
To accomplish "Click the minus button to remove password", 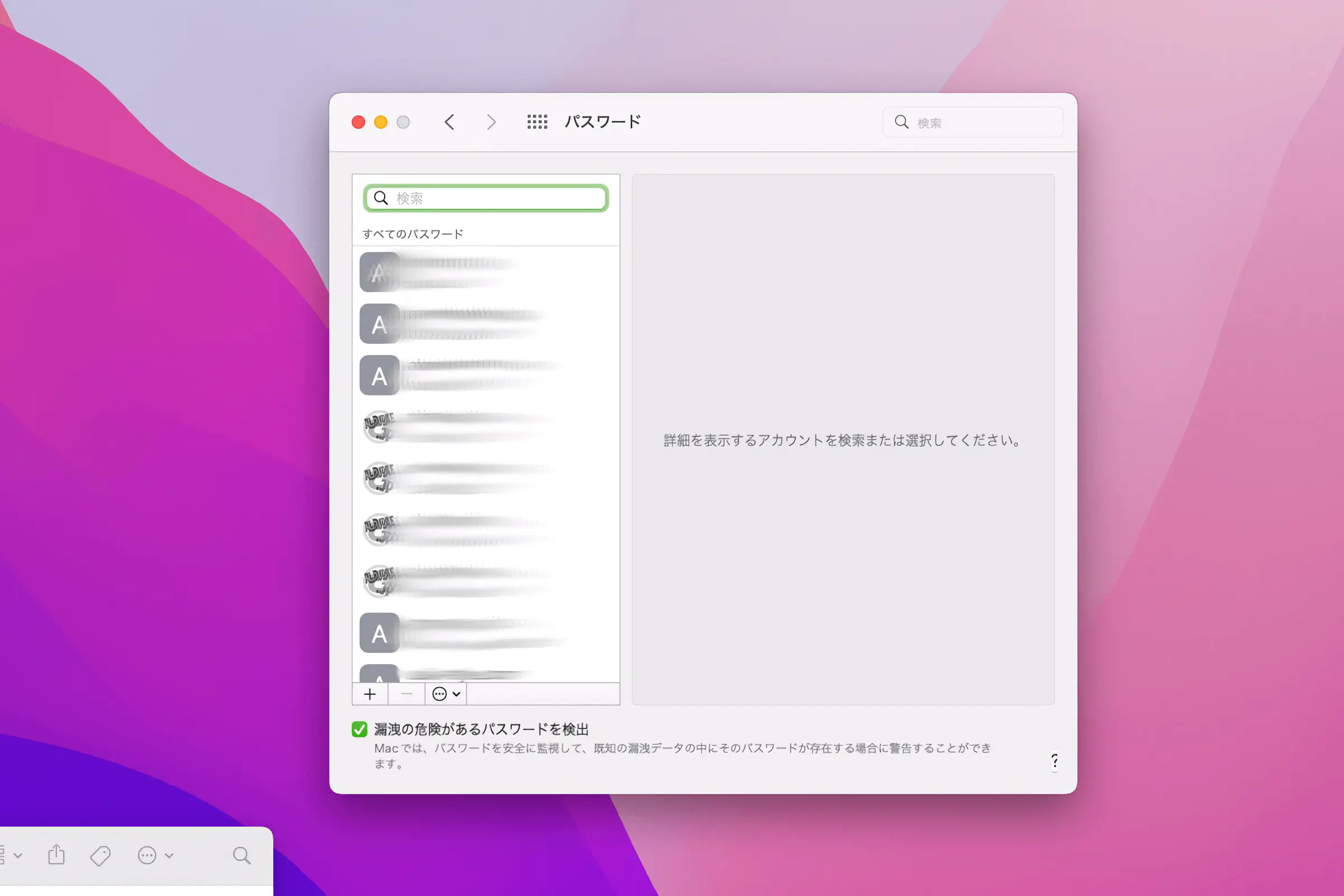I will (407, 694).
